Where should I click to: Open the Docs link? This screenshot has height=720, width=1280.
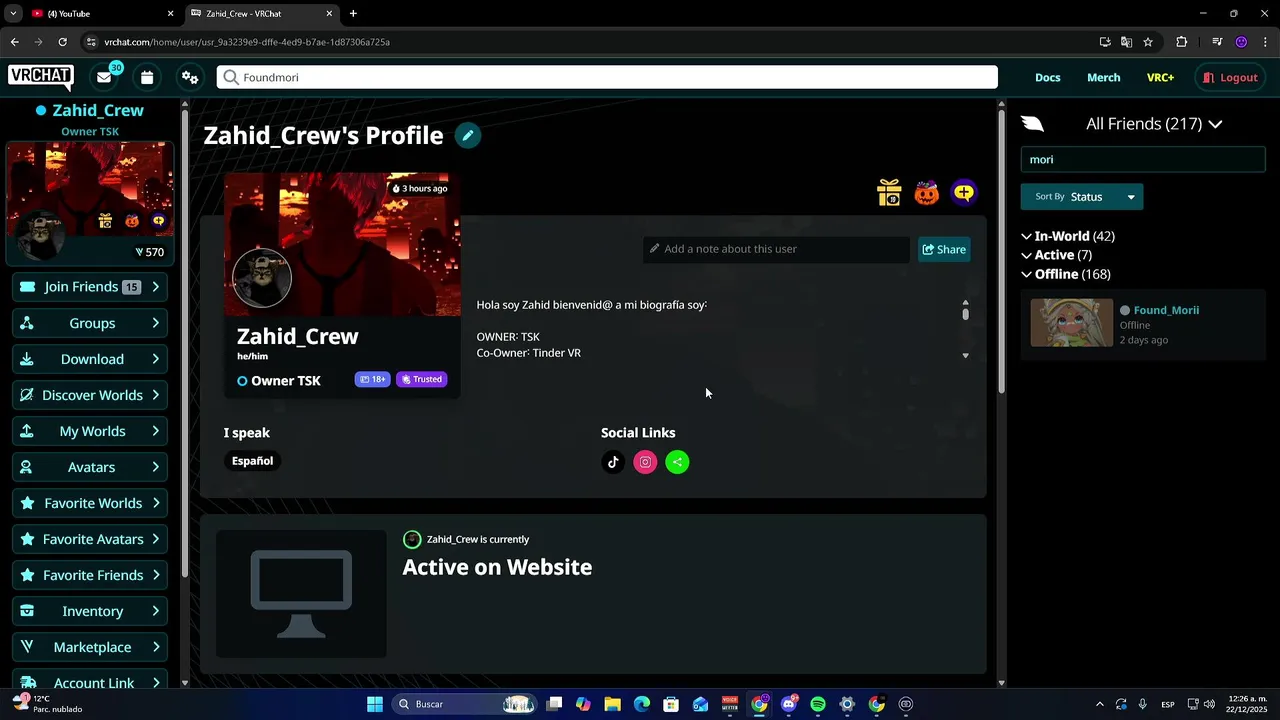[1047, 77]
